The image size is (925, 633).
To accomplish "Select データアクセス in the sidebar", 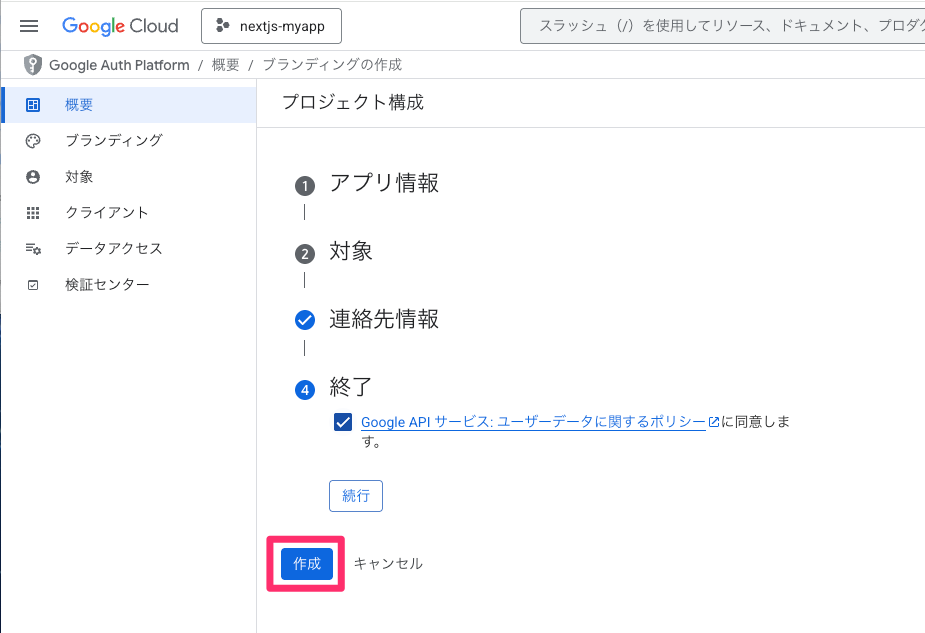I will coord(114,248).
